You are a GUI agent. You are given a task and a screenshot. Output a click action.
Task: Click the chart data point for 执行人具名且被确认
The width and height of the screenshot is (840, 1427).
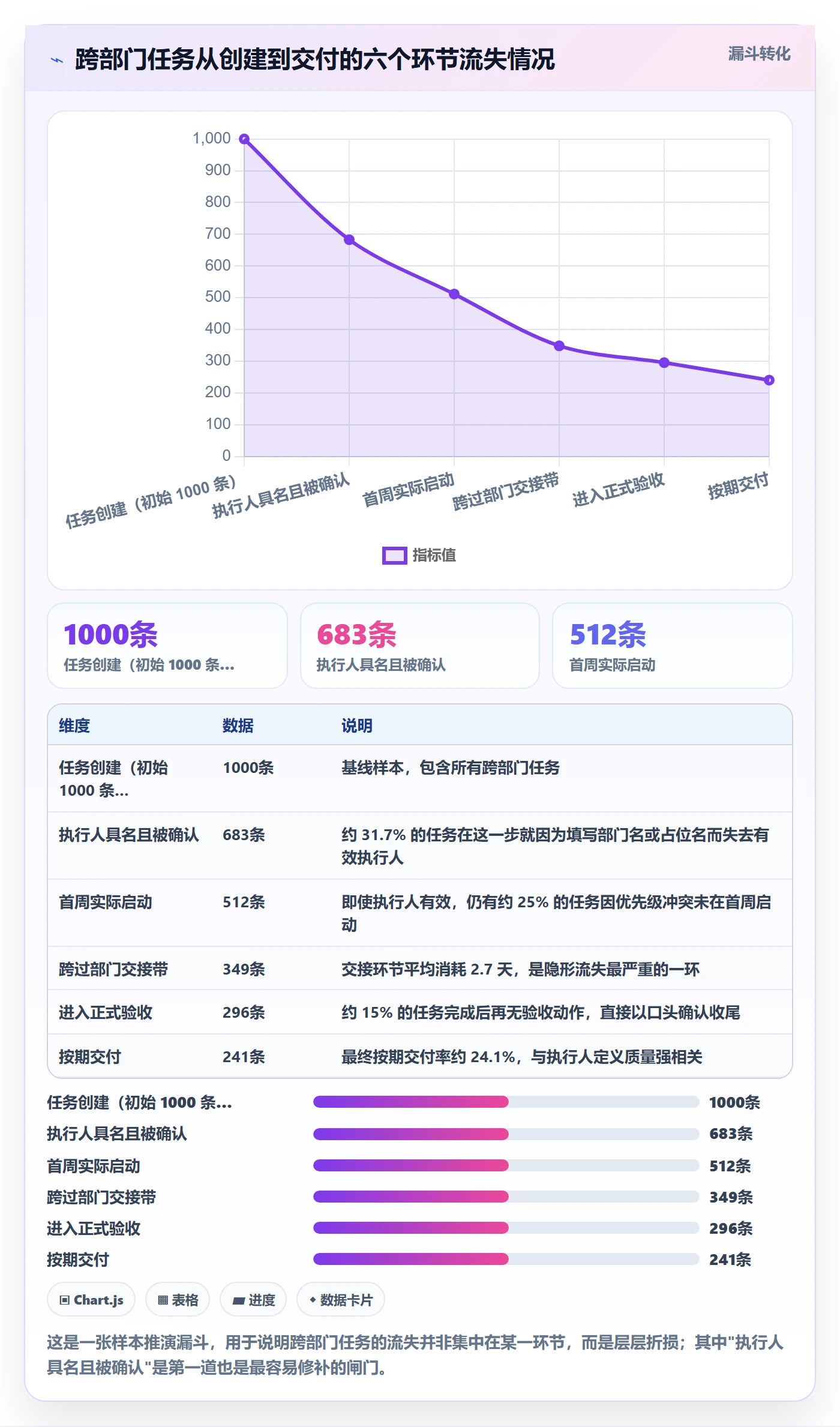(349, 239)
